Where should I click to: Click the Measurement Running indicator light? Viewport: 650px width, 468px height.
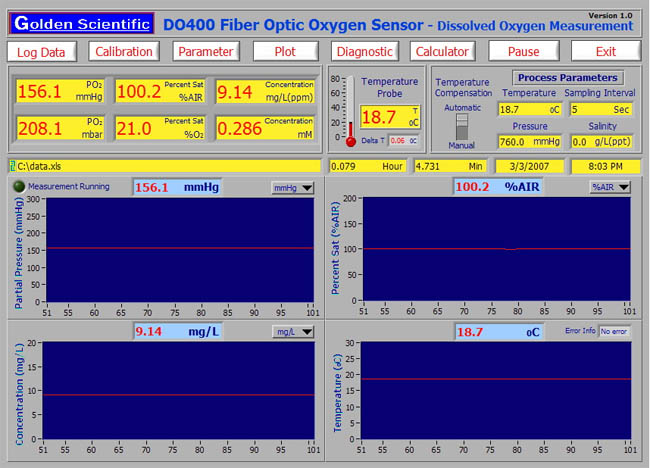19,187
